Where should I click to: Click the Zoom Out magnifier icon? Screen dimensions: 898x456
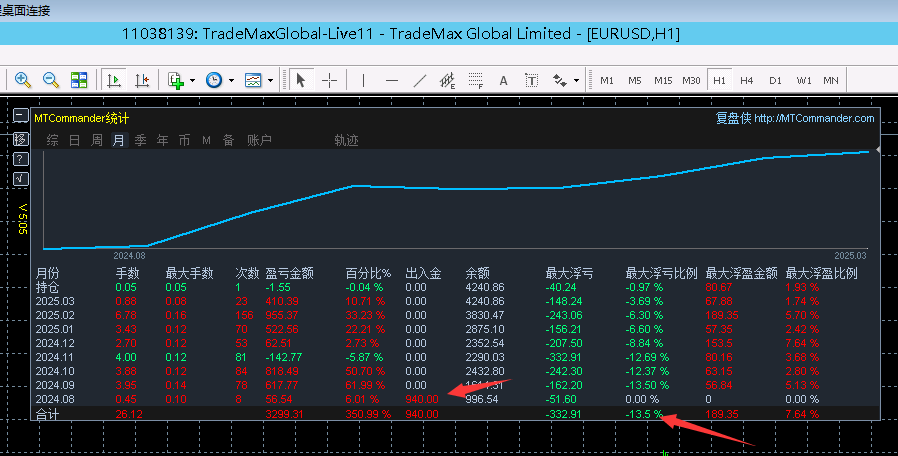(51, 80)
